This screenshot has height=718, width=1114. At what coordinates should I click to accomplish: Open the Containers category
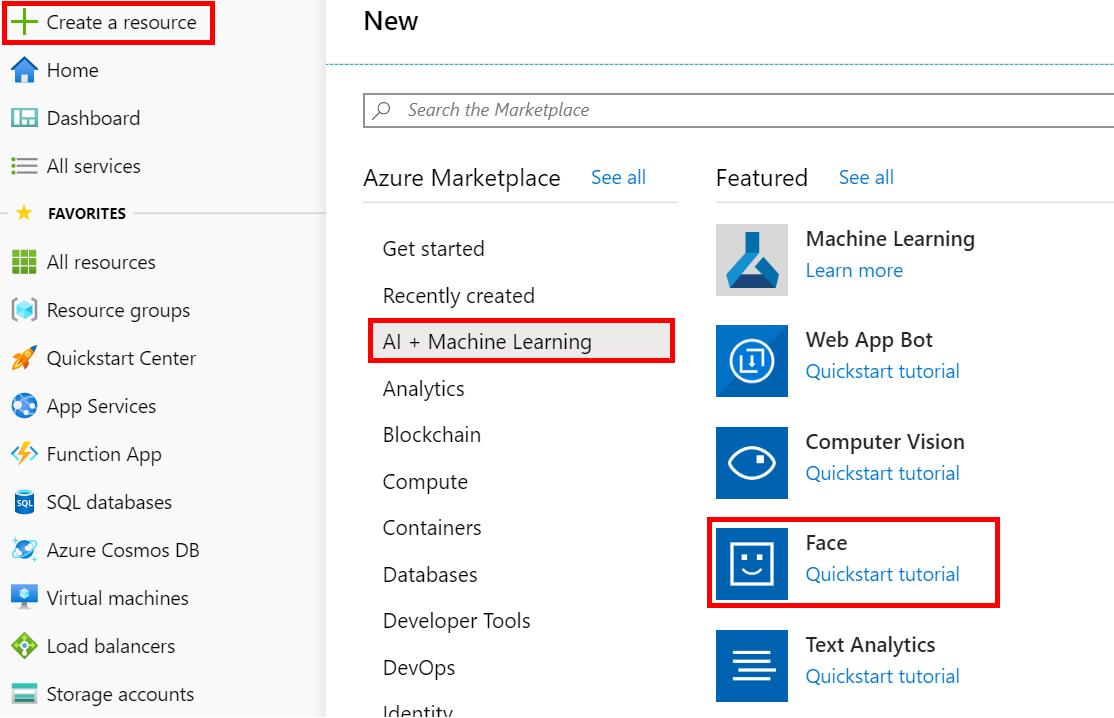(432, 528)
